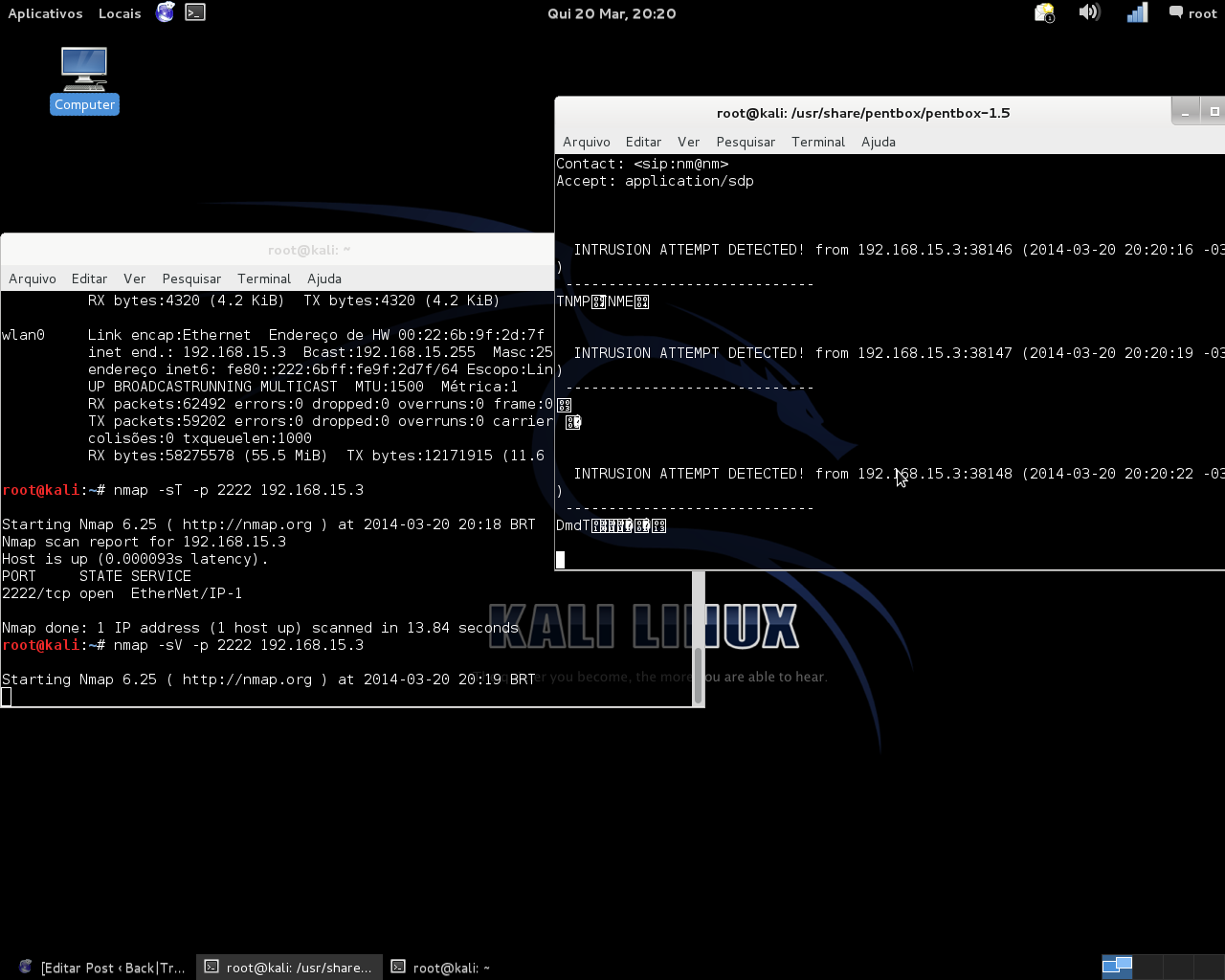Click the pentbox terminal title bar
The image size is (1225, 980).
pyautogui.click(x=862, y=113)
